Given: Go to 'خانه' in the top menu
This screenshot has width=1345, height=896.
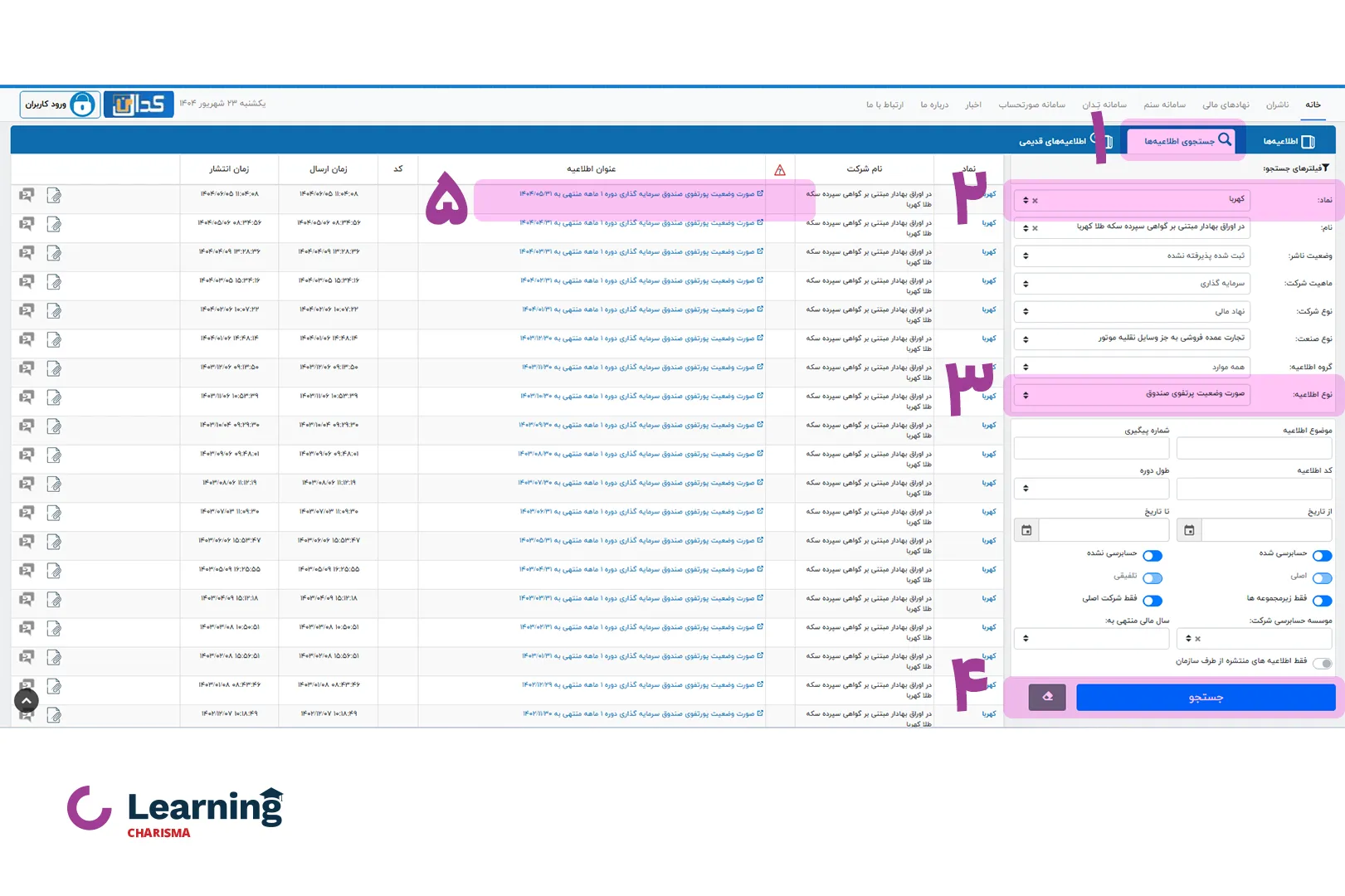Looking at the screenshot, I should [1313, 105].
